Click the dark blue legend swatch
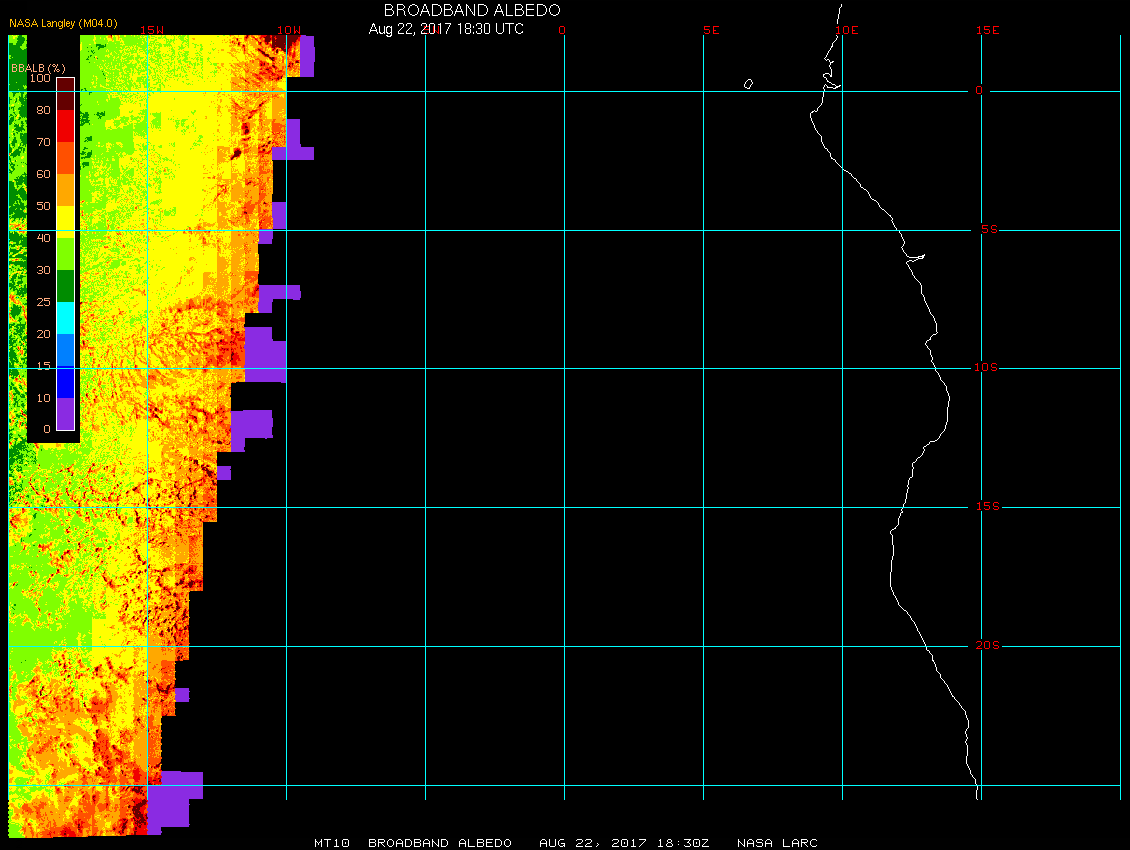1130x850 pixels. click(65, 382)
